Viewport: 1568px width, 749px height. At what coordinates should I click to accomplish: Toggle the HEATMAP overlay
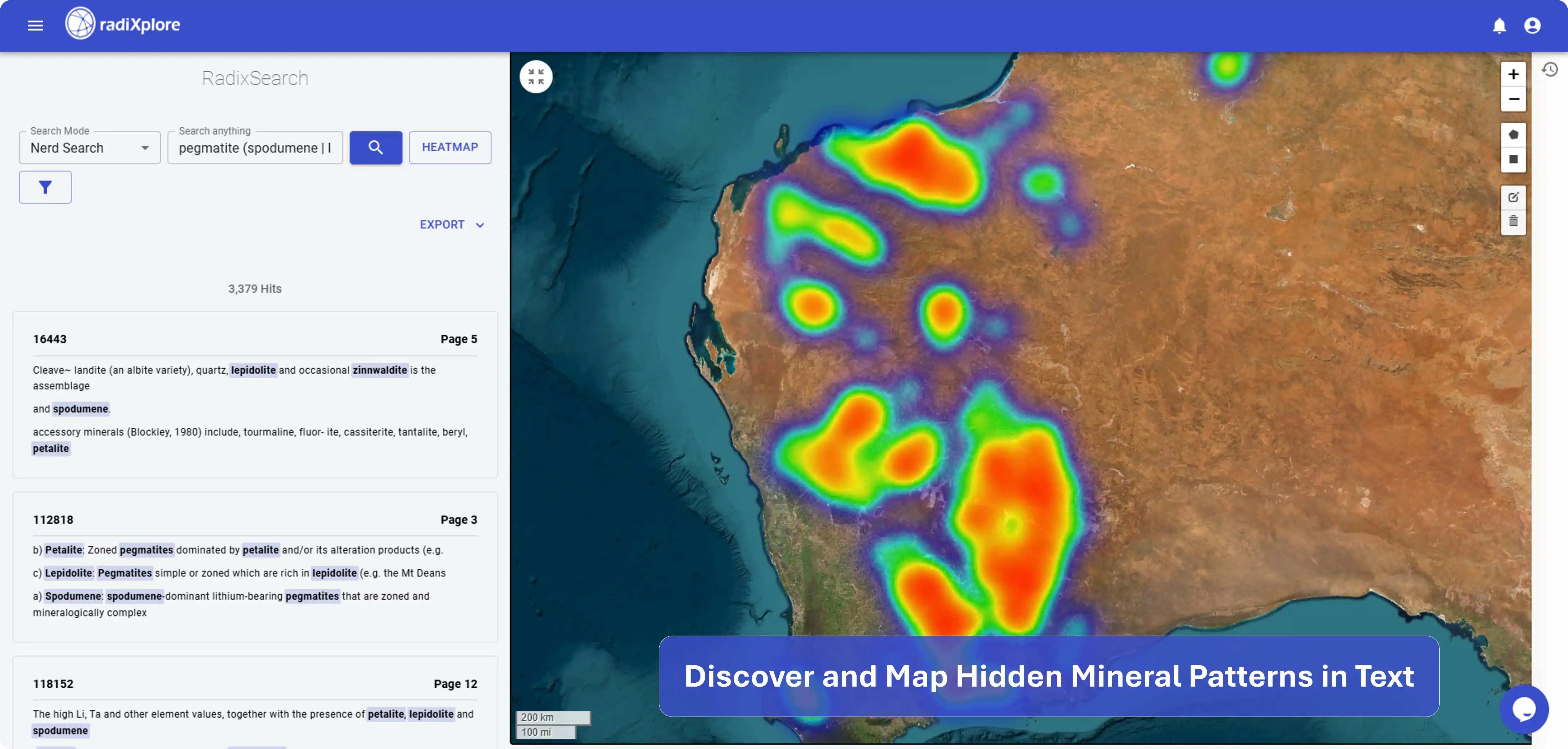[x=450, y=147]
